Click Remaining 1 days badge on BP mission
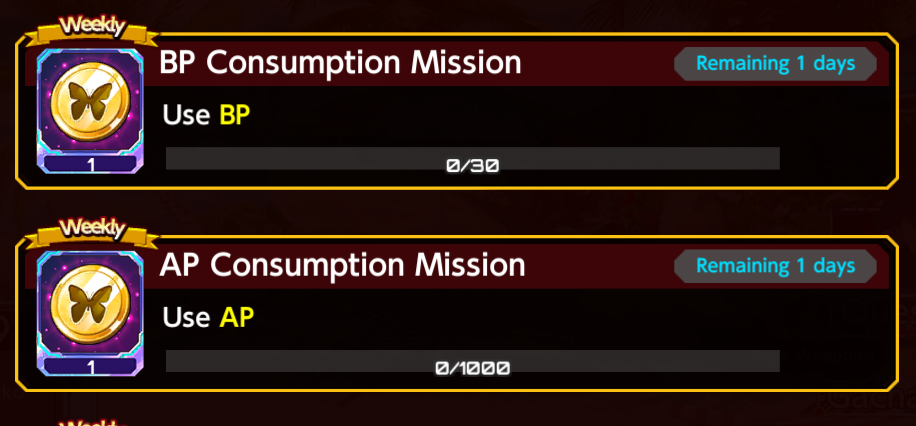This screenshot has width=916, height=426. [x=775, y=64]
